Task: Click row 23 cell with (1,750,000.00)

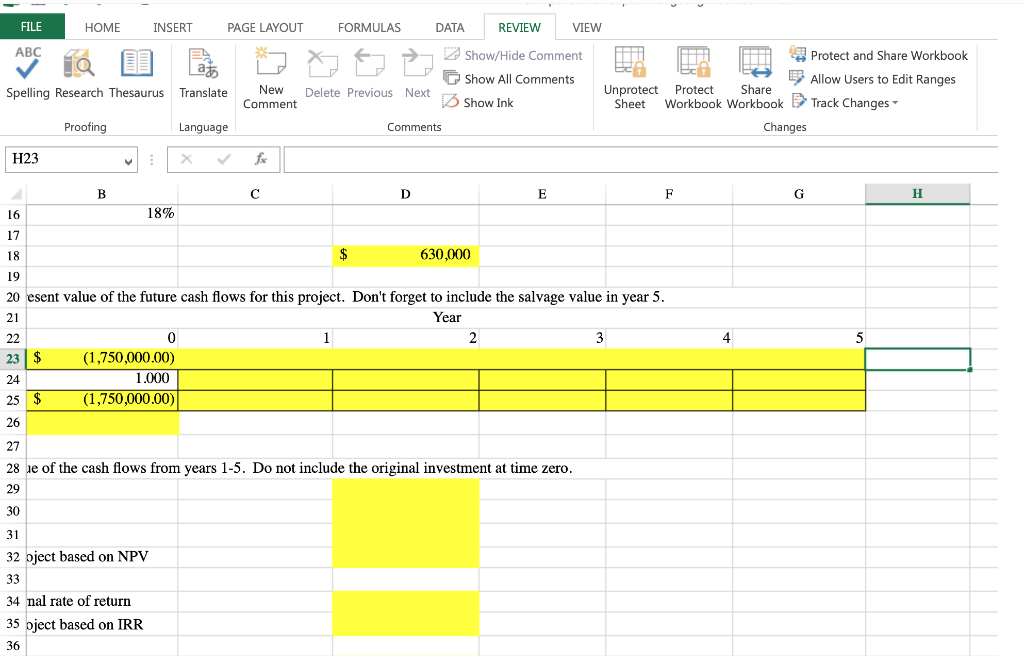Action: tap(103, 358)
